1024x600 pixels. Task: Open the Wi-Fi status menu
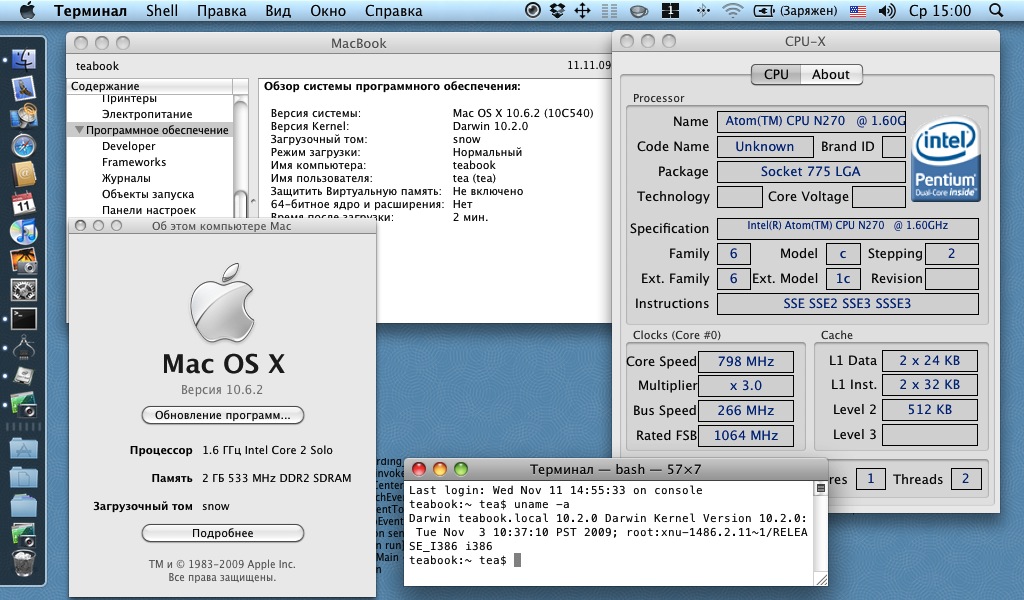click(733, 11)
